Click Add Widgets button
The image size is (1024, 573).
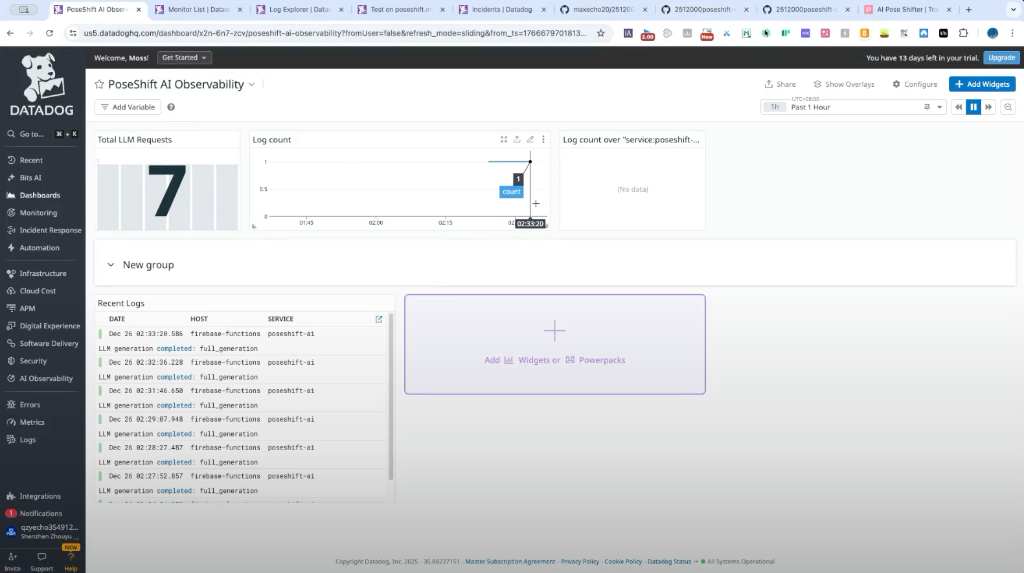point(982,84)
